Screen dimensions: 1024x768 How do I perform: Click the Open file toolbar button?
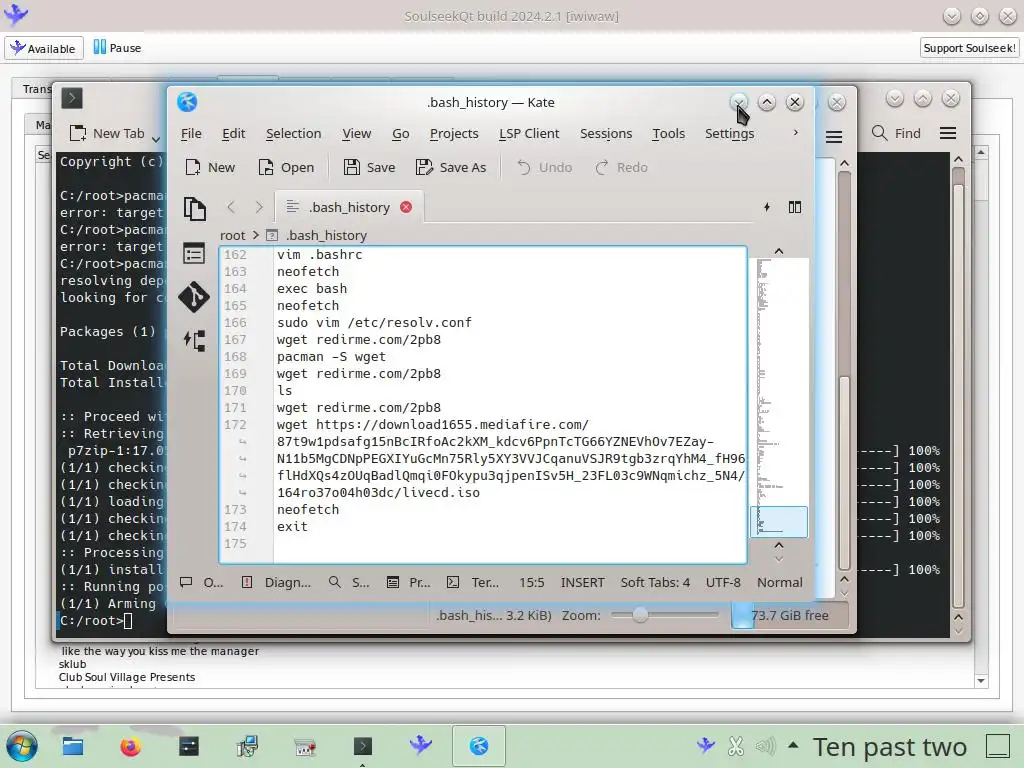point(286,167)
